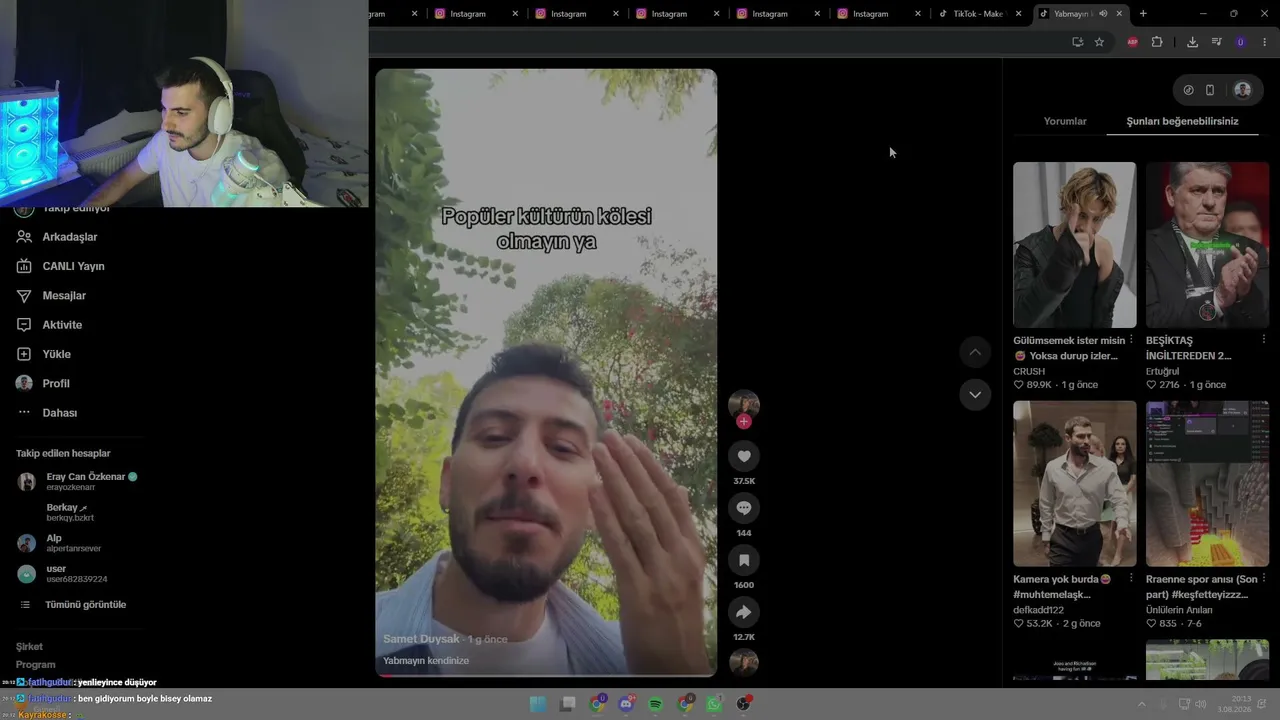Mute the Yabmayın tab audio icon
The width and height of the screenshot is (1280, 720).
(1103, 14)
